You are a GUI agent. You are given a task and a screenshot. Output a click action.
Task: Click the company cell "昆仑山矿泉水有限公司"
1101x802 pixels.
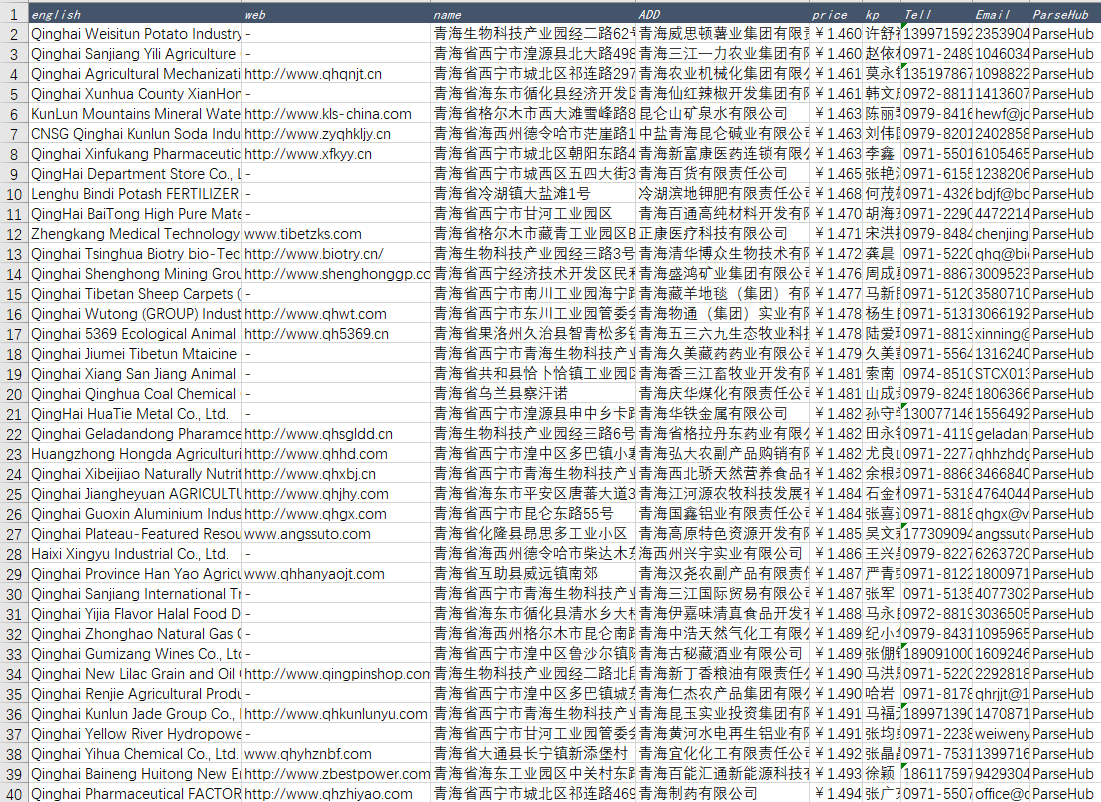pos(723,114)
